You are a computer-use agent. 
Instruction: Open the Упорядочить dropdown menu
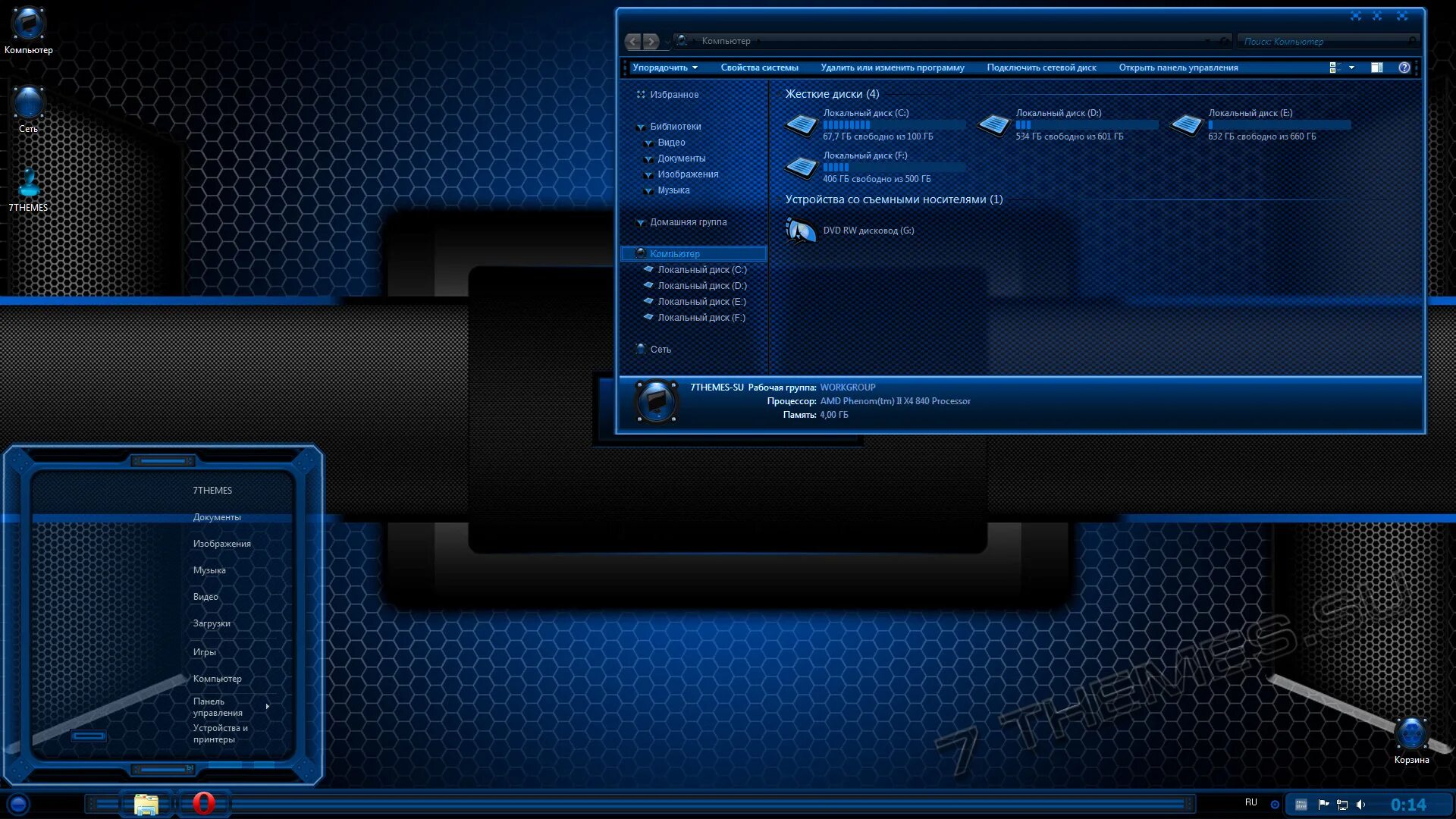[x=665, y=67]
